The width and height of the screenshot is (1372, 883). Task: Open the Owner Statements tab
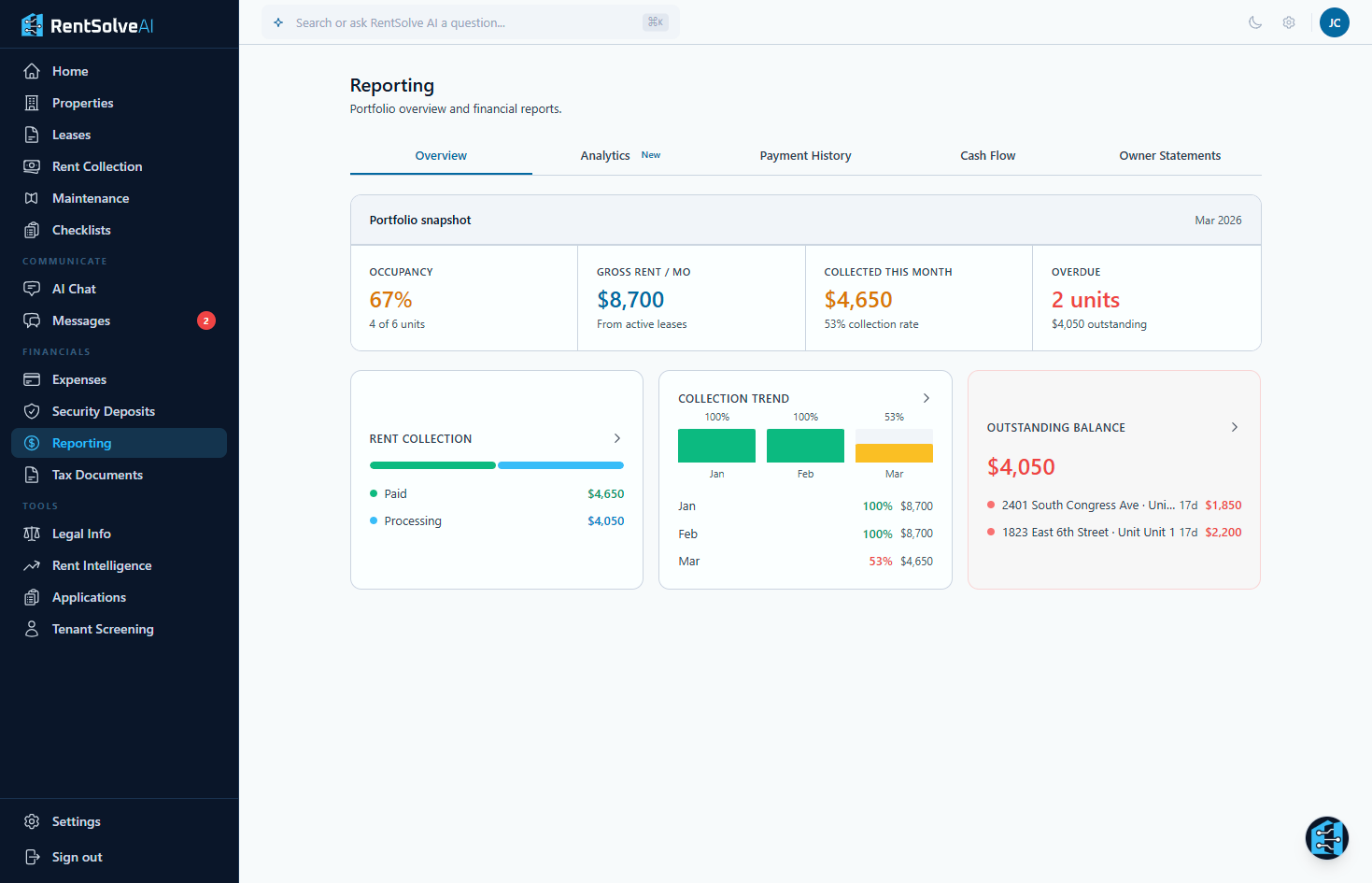(x=1169, y=156)
